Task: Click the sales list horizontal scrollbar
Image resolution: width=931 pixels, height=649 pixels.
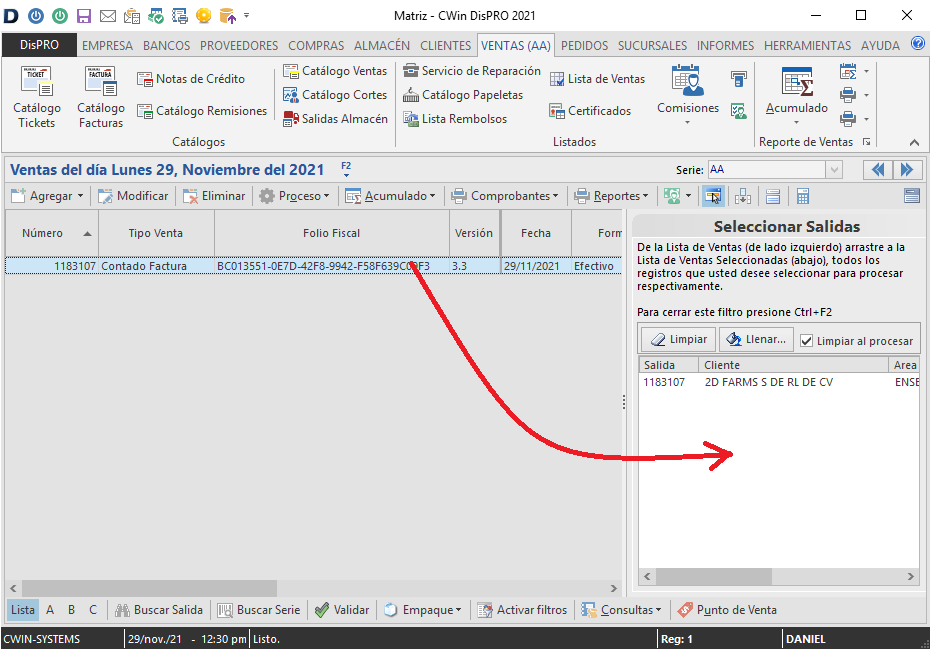Action: [150, 588]
